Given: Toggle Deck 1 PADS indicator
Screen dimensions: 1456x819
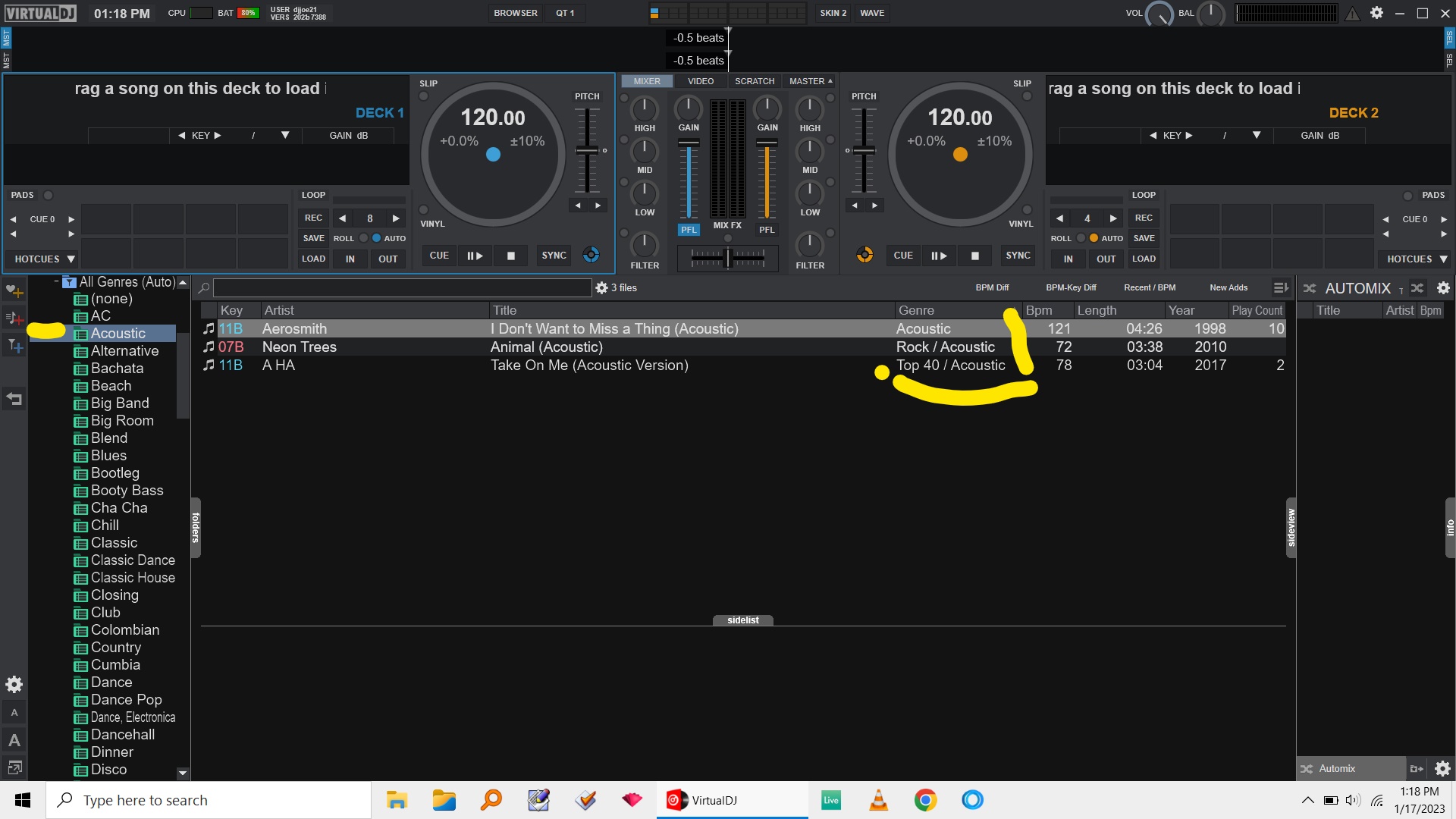Looking at the screenshot, I should pyautogui.click(x=48, y=196).
